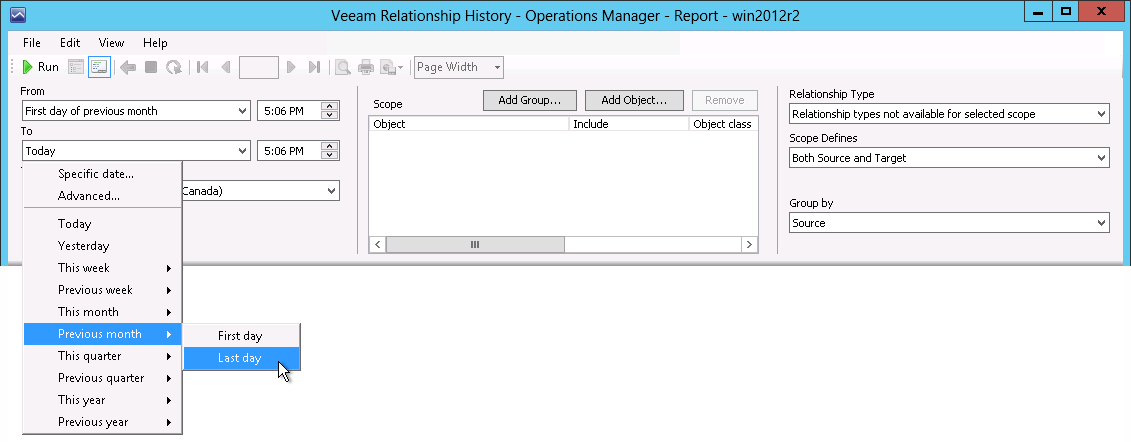This screenshot has height=442, width=1131.
Task: Click the Remove button
Action: click(x=724, y=100)
